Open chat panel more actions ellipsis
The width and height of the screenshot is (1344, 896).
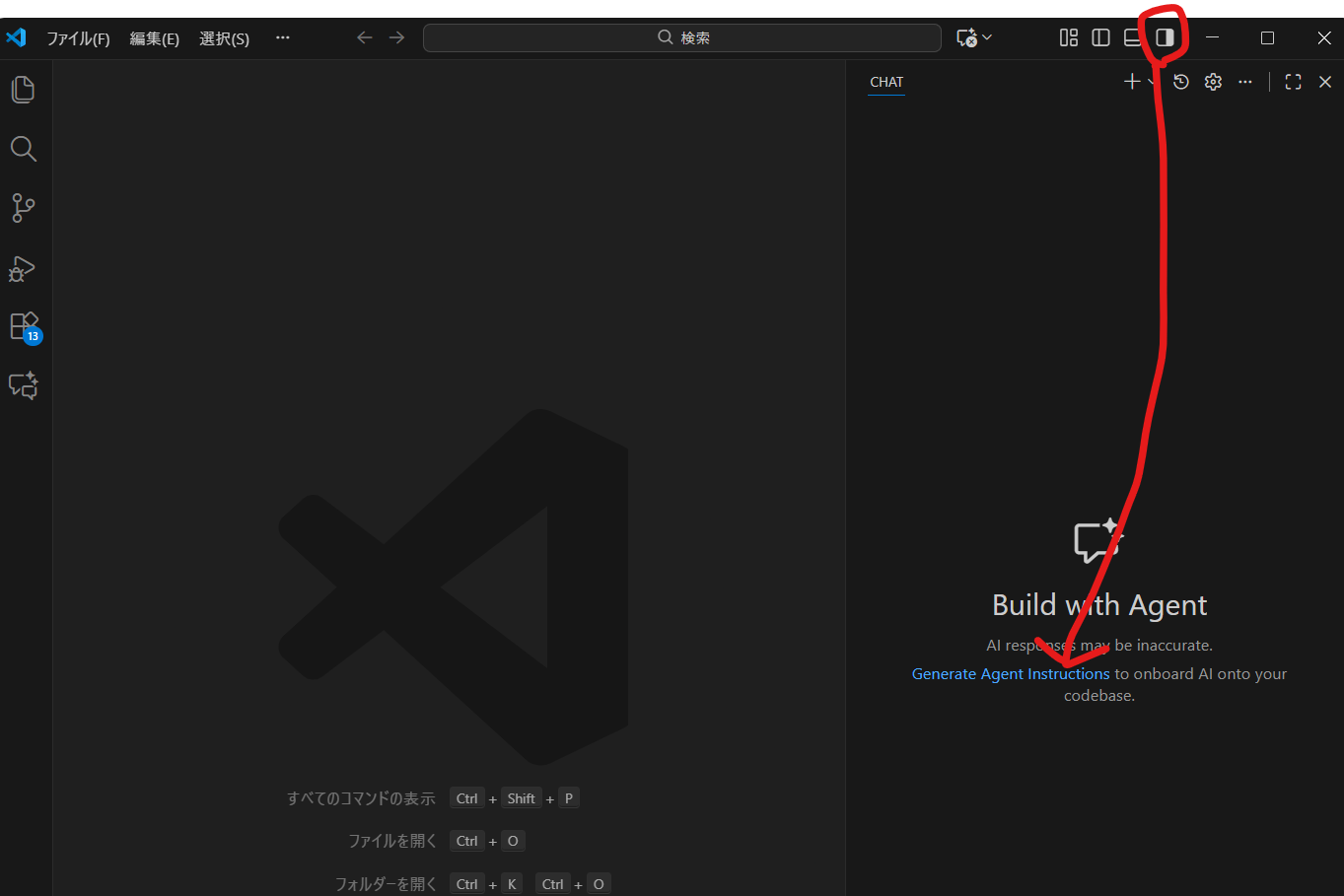click(1245, 82)
